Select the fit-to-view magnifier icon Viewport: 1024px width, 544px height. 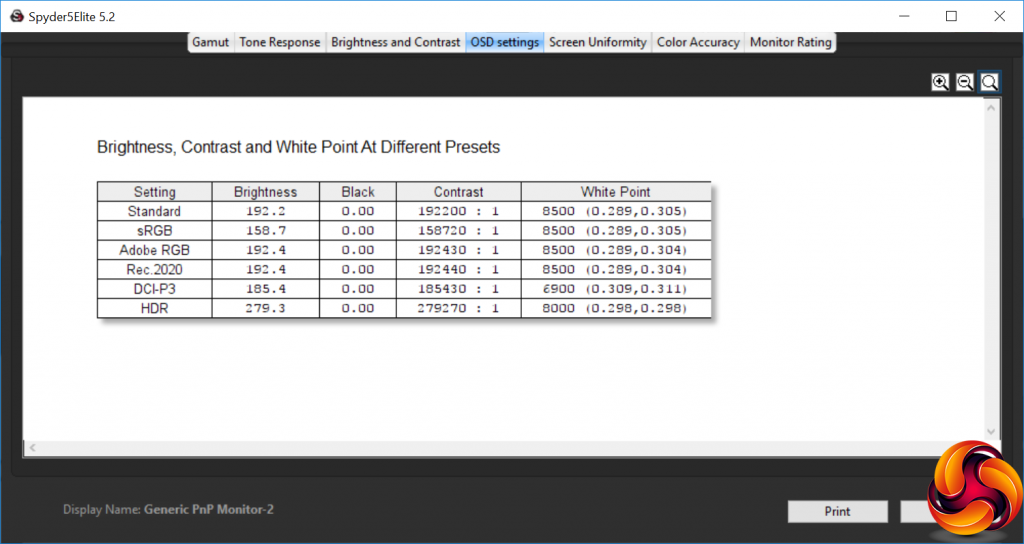click(x=989, y=82)
